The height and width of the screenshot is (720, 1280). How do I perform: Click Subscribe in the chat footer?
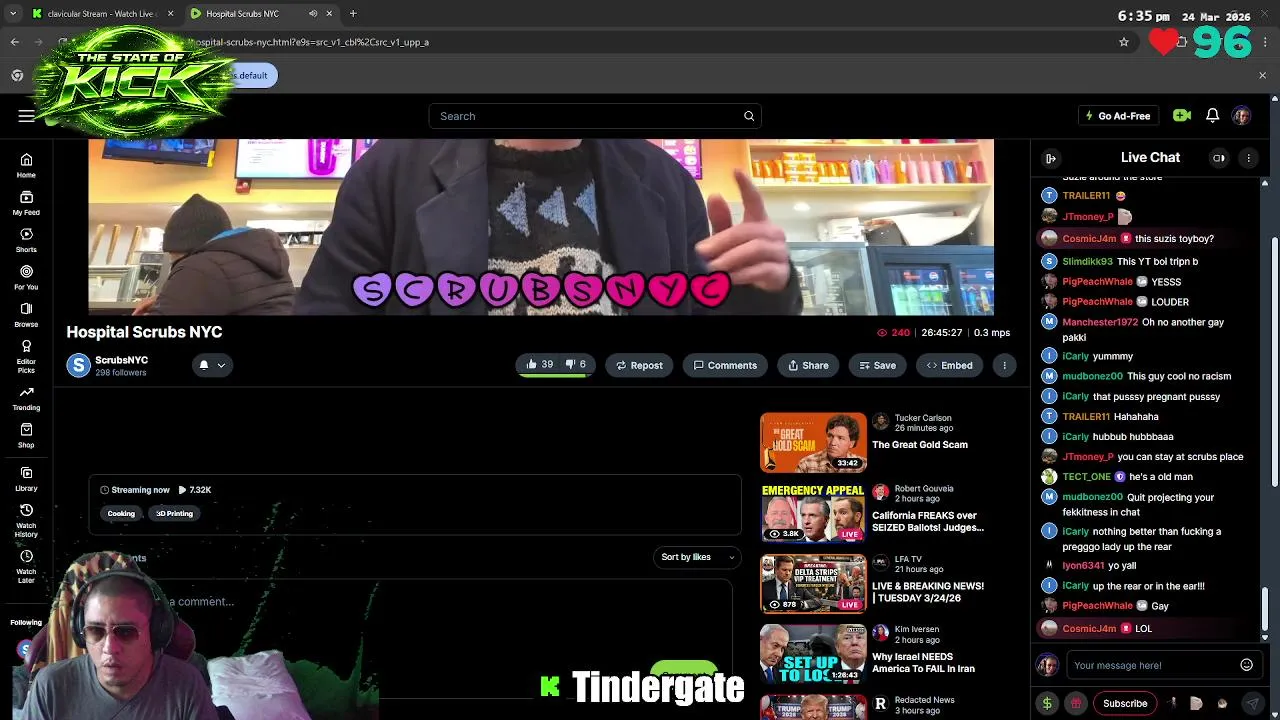(1125, 703)
